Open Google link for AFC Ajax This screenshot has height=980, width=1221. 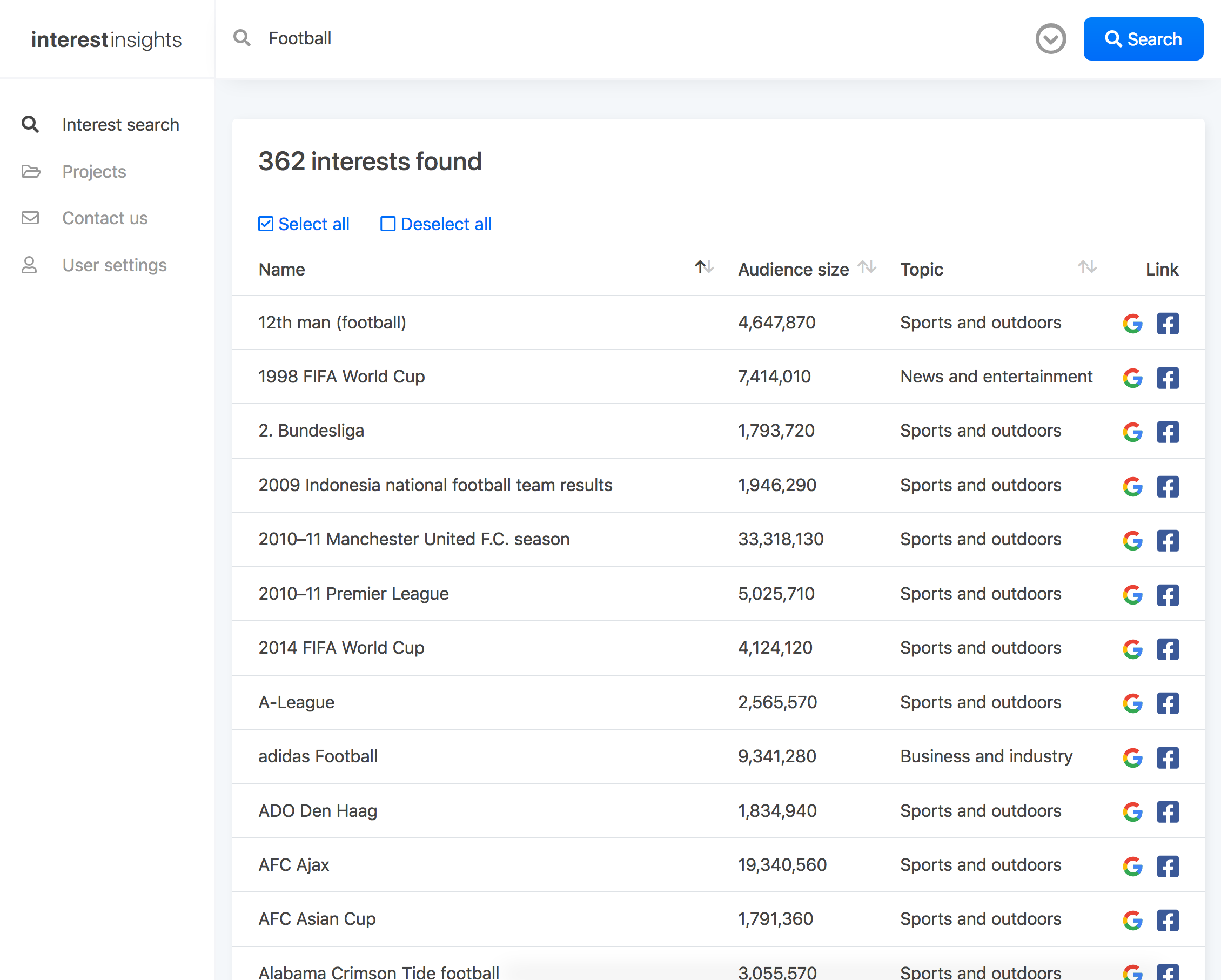[1132, 866]
